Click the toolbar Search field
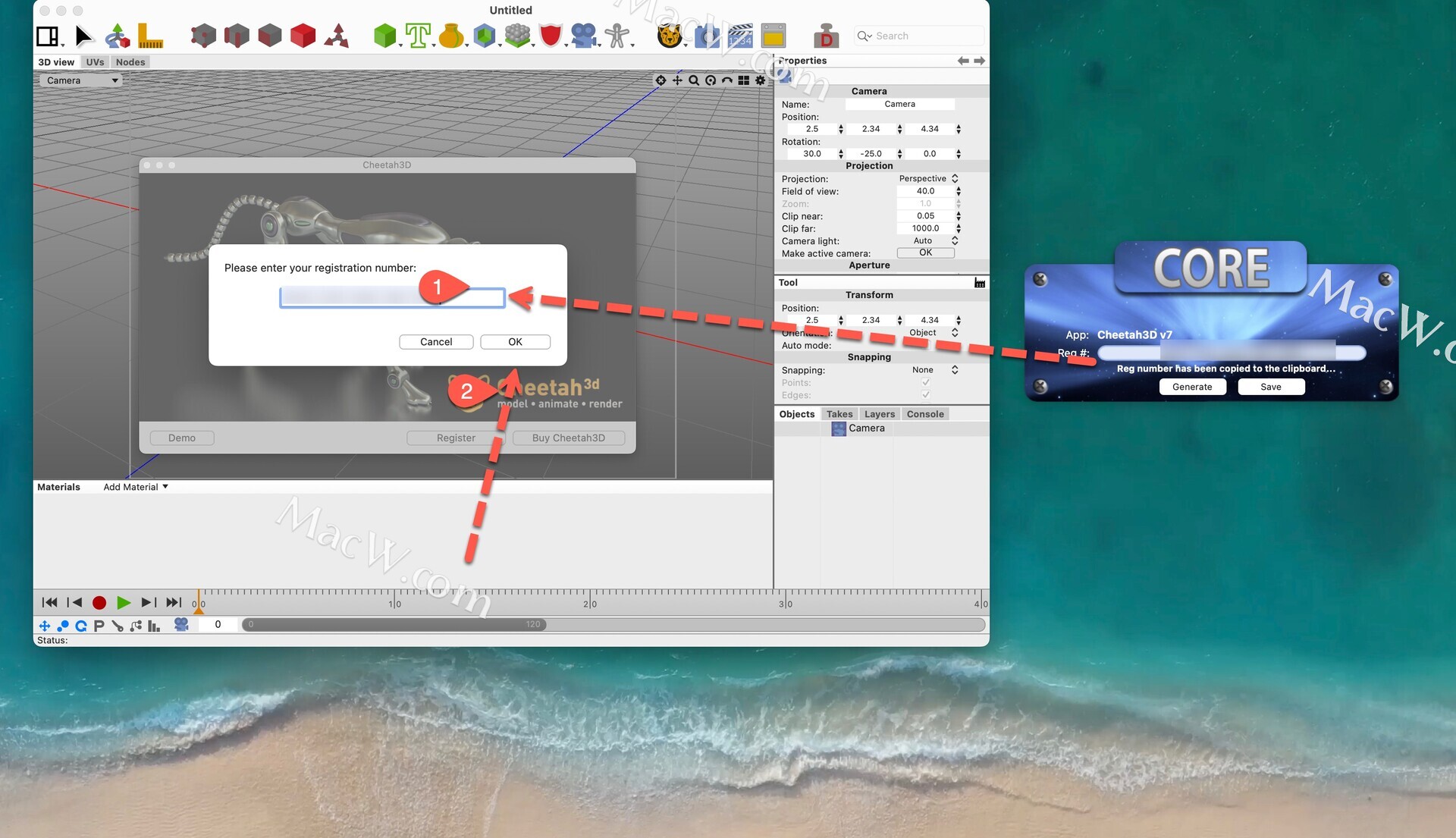This screenshot has height=838, width=1456. pos(919,36)
